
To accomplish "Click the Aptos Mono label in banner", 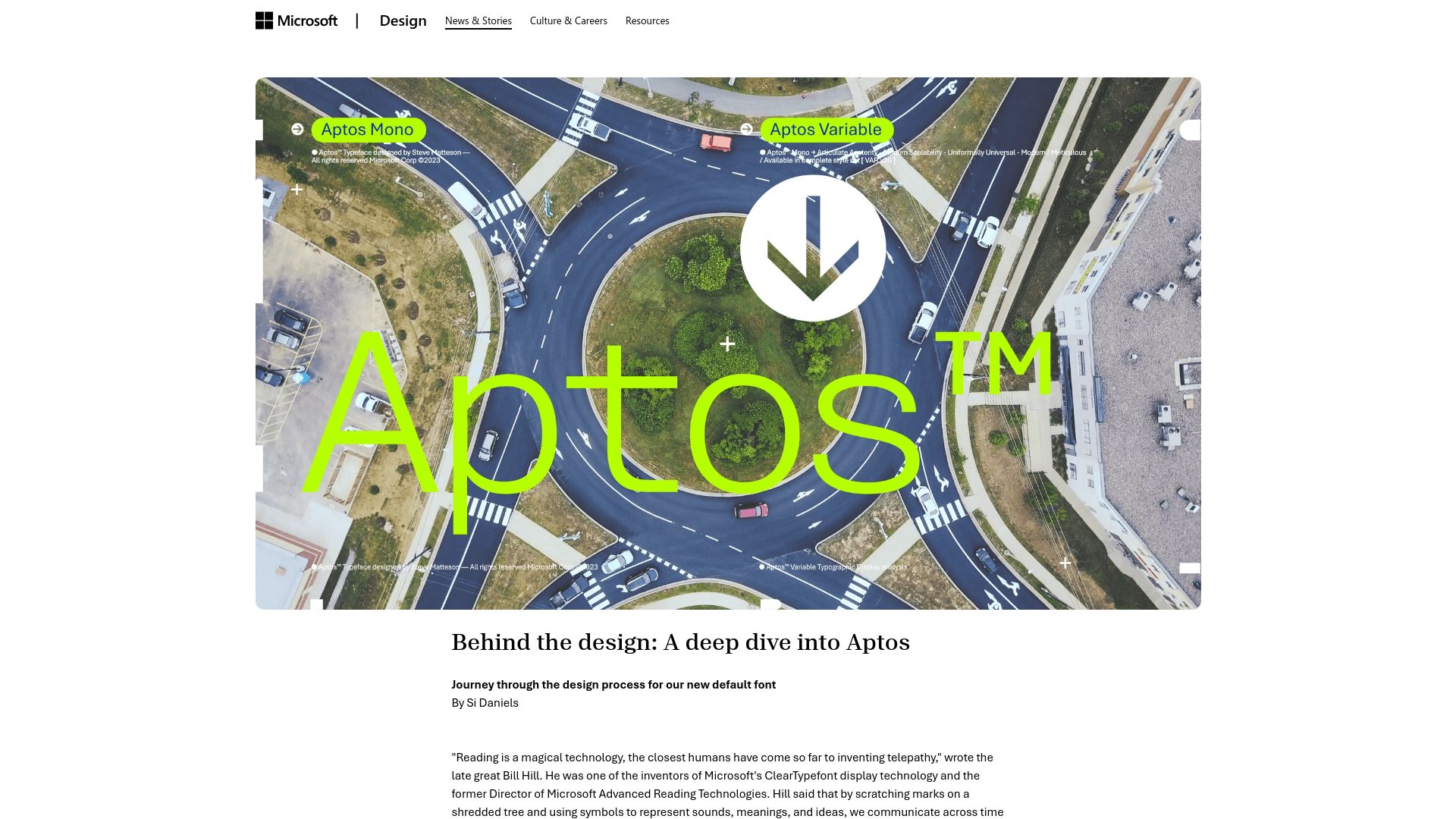I will pyautogui.click(x=368, y=130).
